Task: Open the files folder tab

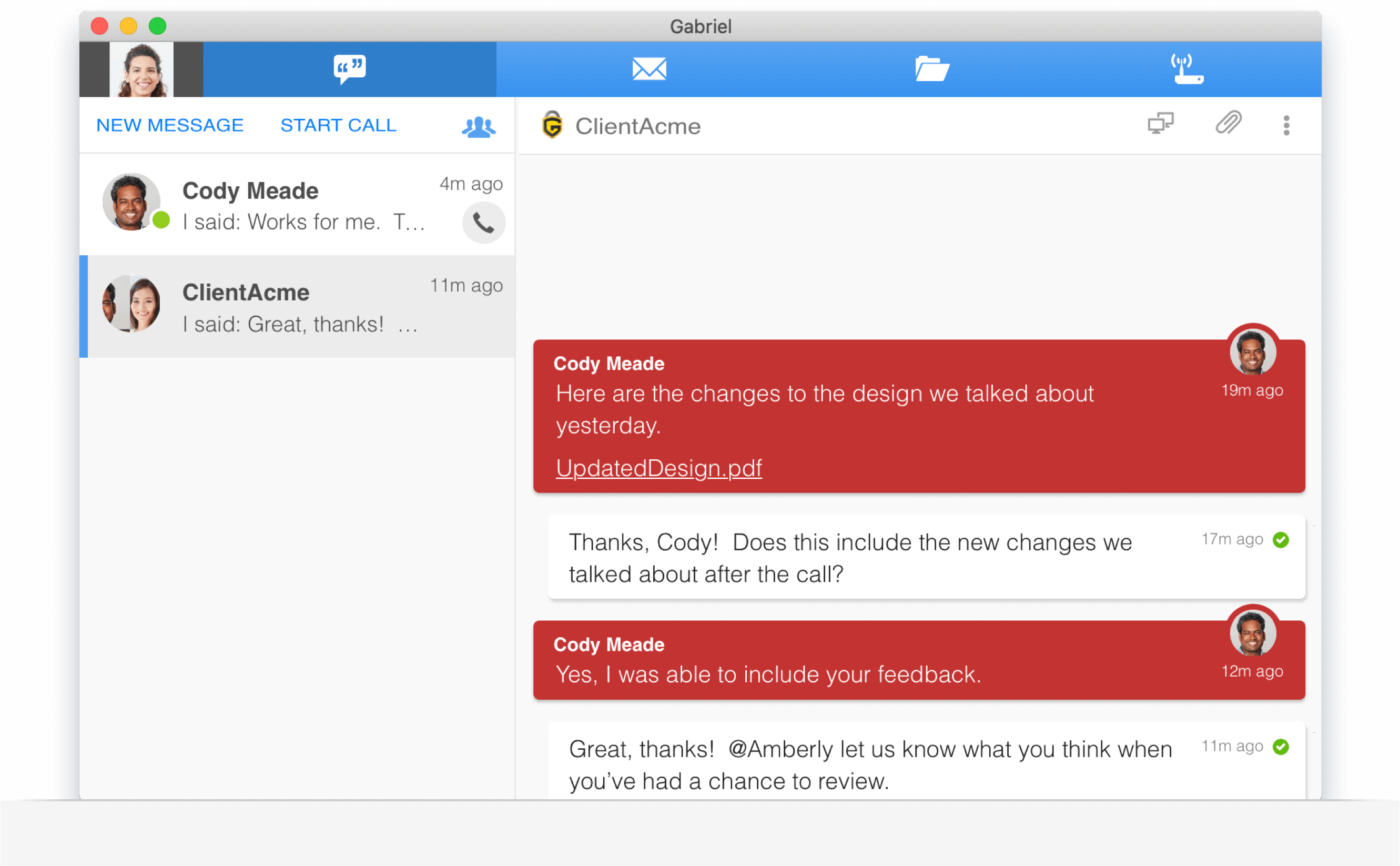Action: tap(932, 69)
